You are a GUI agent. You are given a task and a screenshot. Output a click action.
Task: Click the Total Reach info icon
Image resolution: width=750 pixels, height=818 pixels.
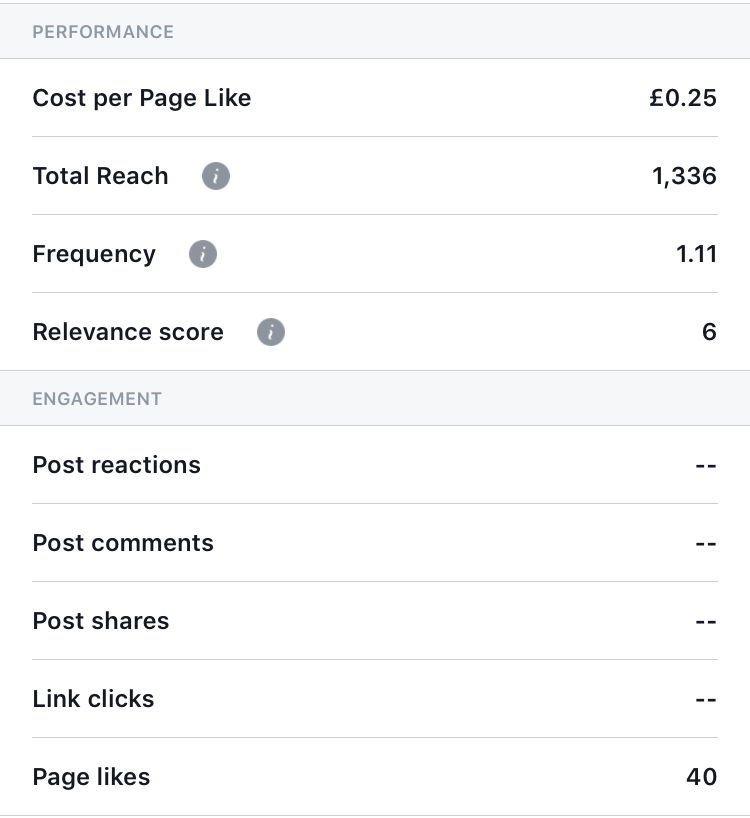216,176
